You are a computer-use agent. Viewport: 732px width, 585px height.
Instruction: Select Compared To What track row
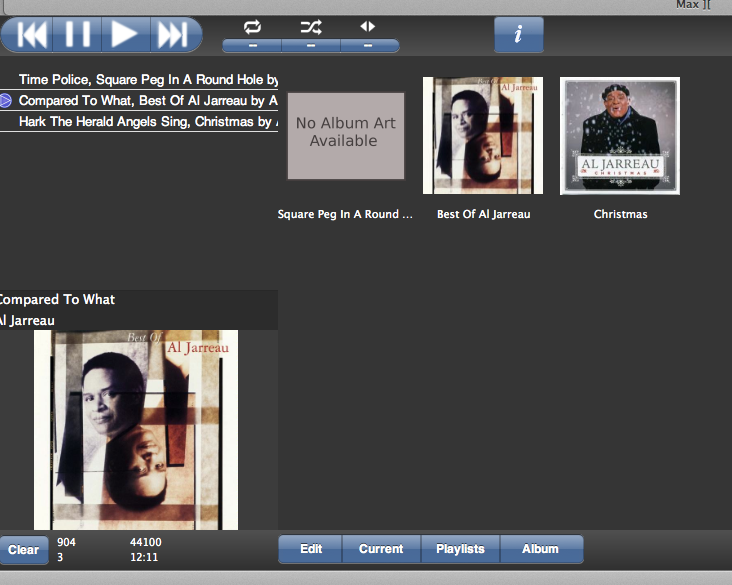(139, 100)
